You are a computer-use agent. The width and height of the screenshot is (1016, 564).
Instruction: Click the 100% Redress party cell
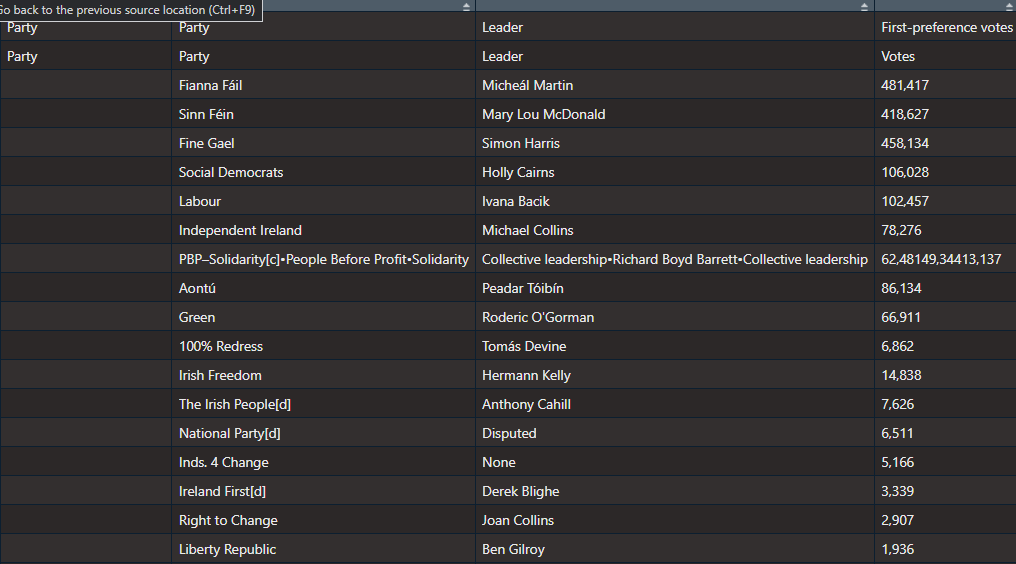(221, 346)
